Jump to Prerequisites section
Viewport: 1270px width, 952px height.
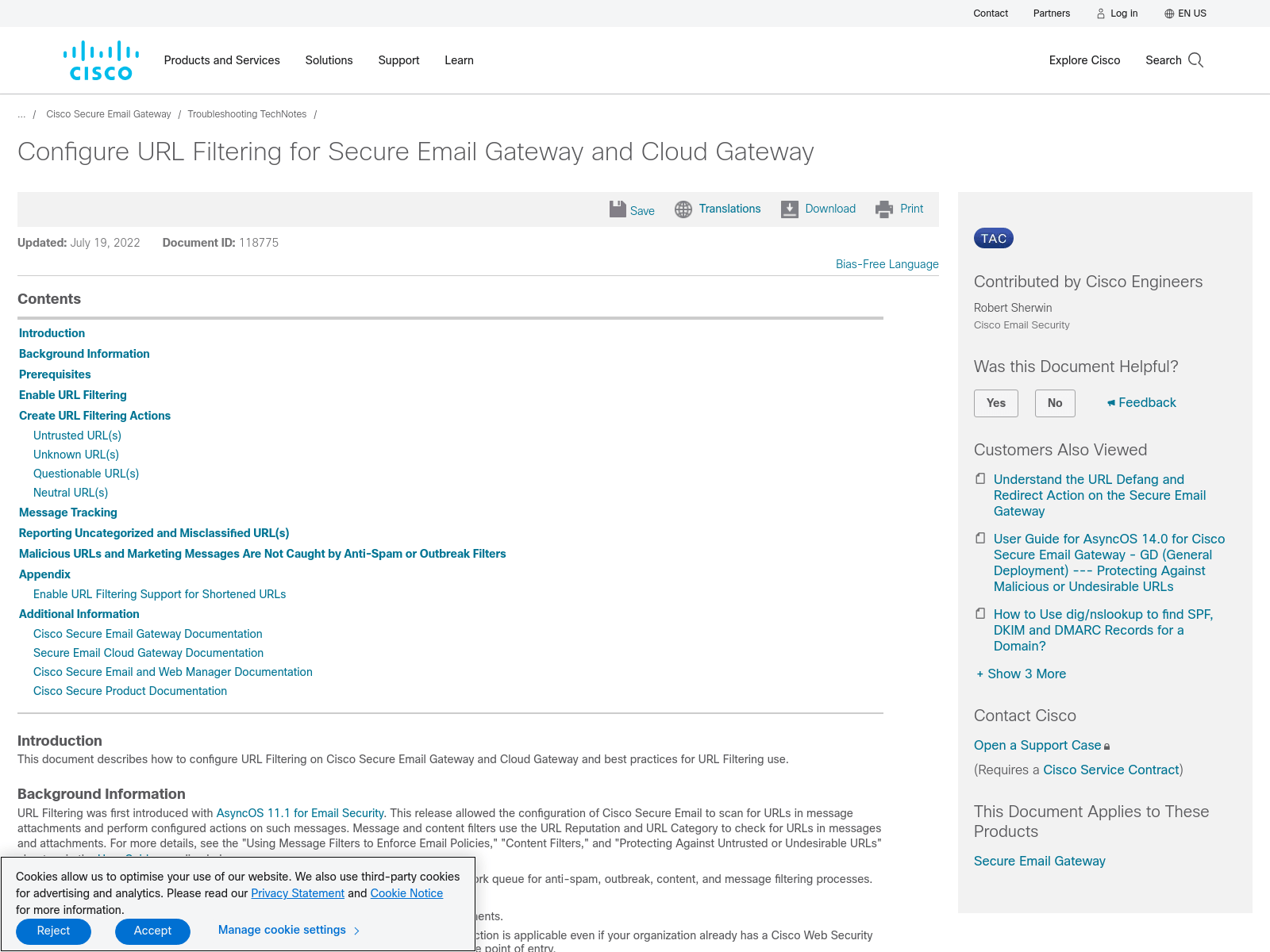pyautogui.click(x=55, y=374)
